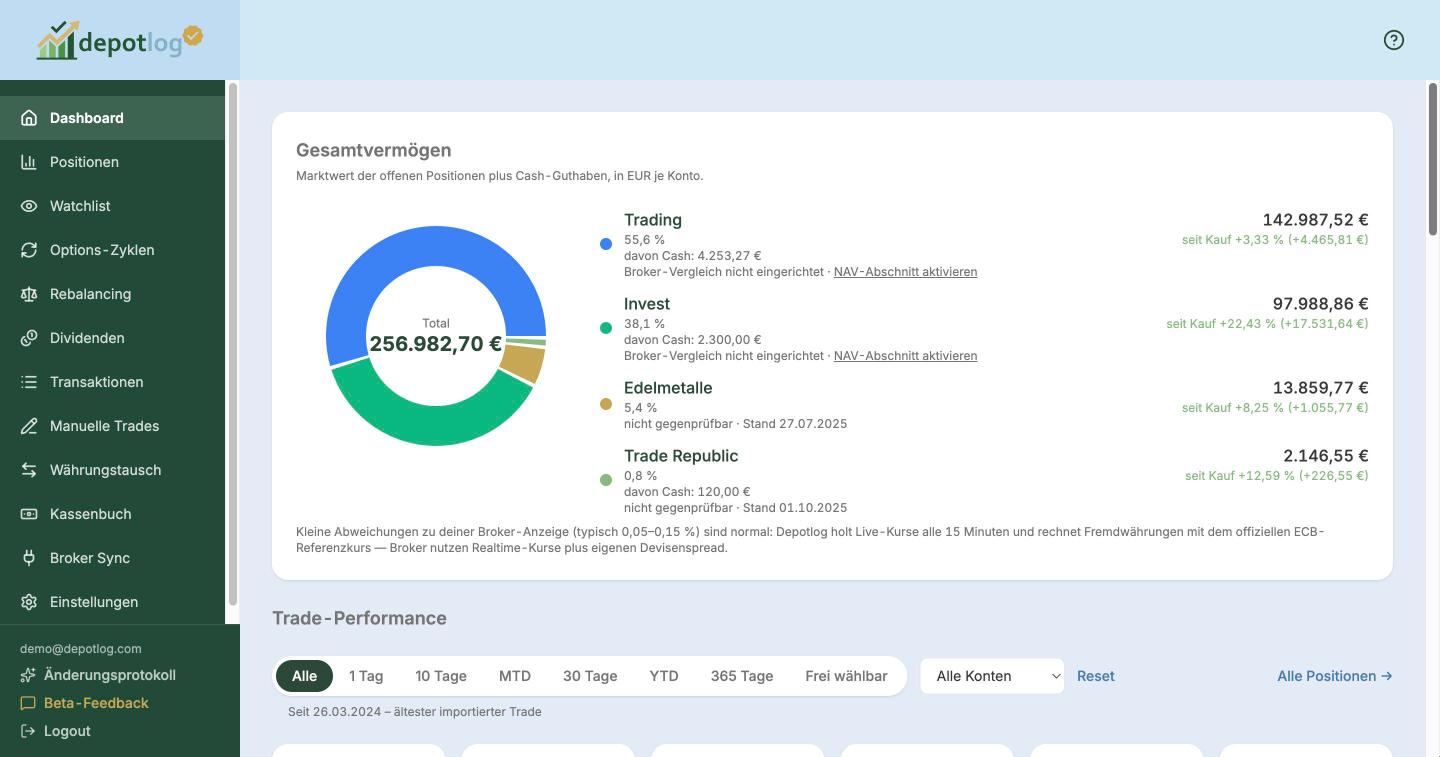The height and width of the screenshot is (757, 1440).
Task: Click the Einstellungen gear icon
Action: point(29,602)
